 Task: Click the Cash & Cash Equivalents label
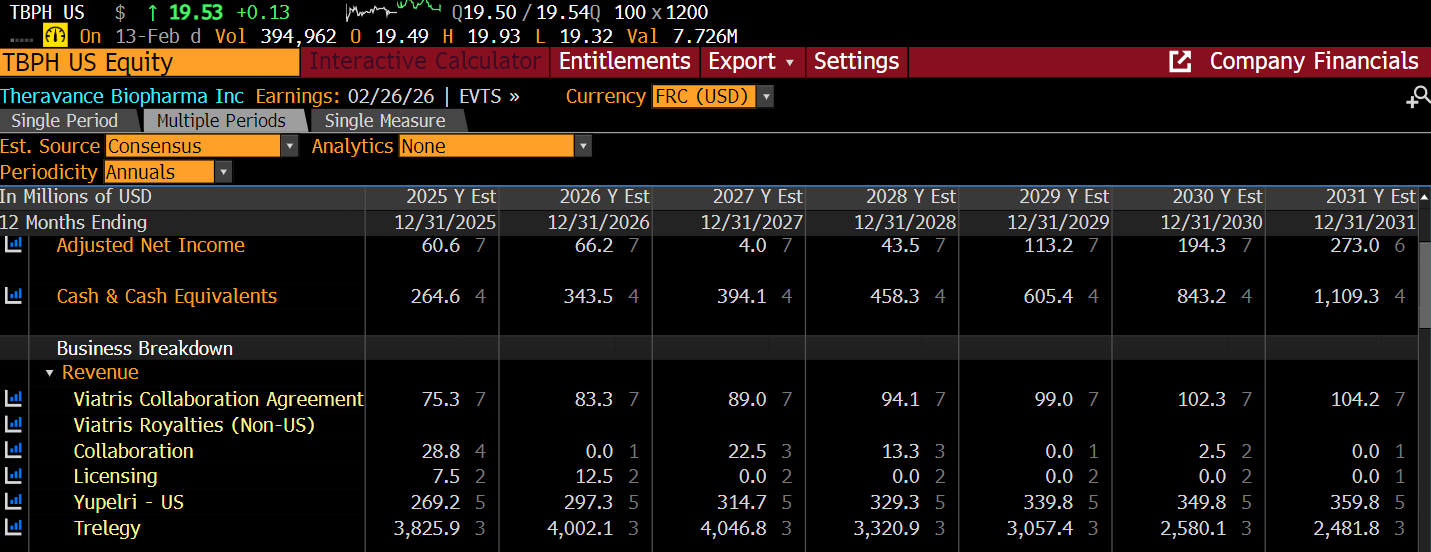point(167,296)
